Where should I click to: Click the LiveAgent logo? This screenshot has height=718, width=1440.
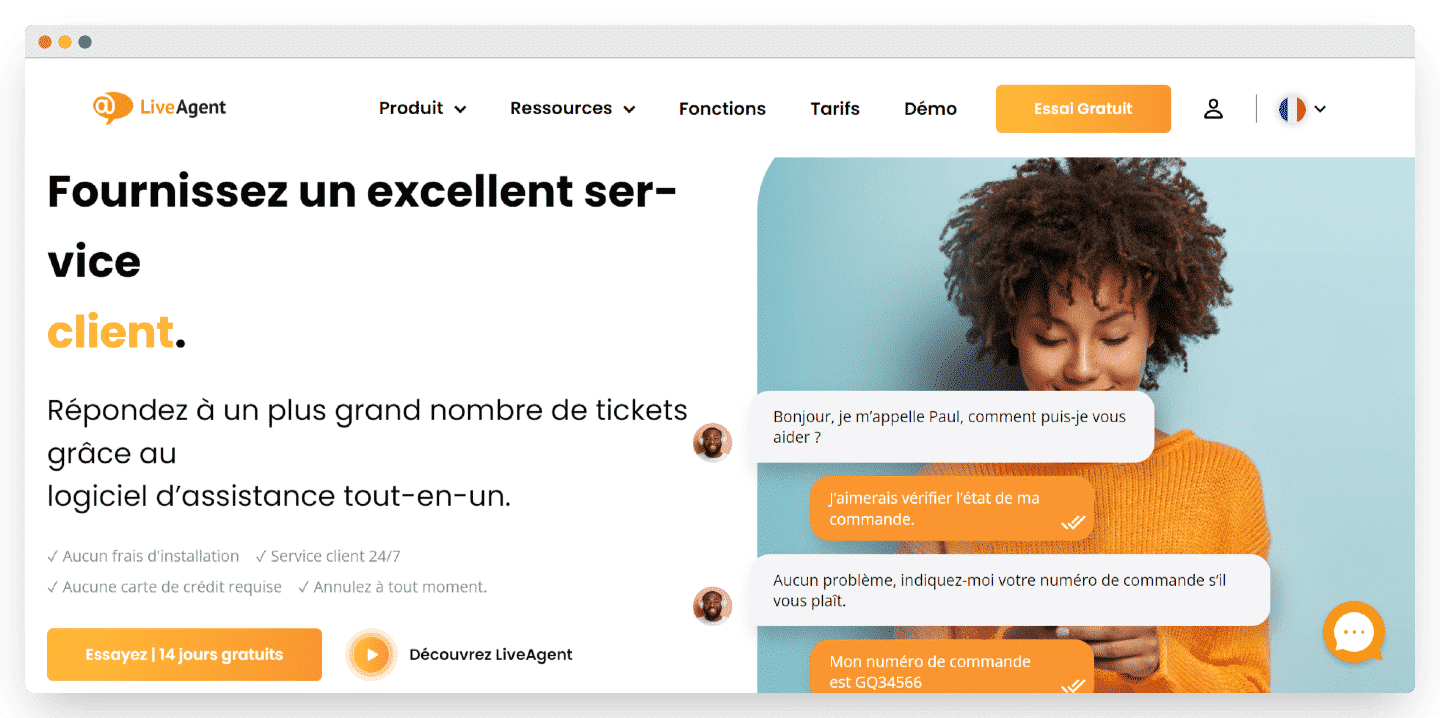click(x=160, y=108)
